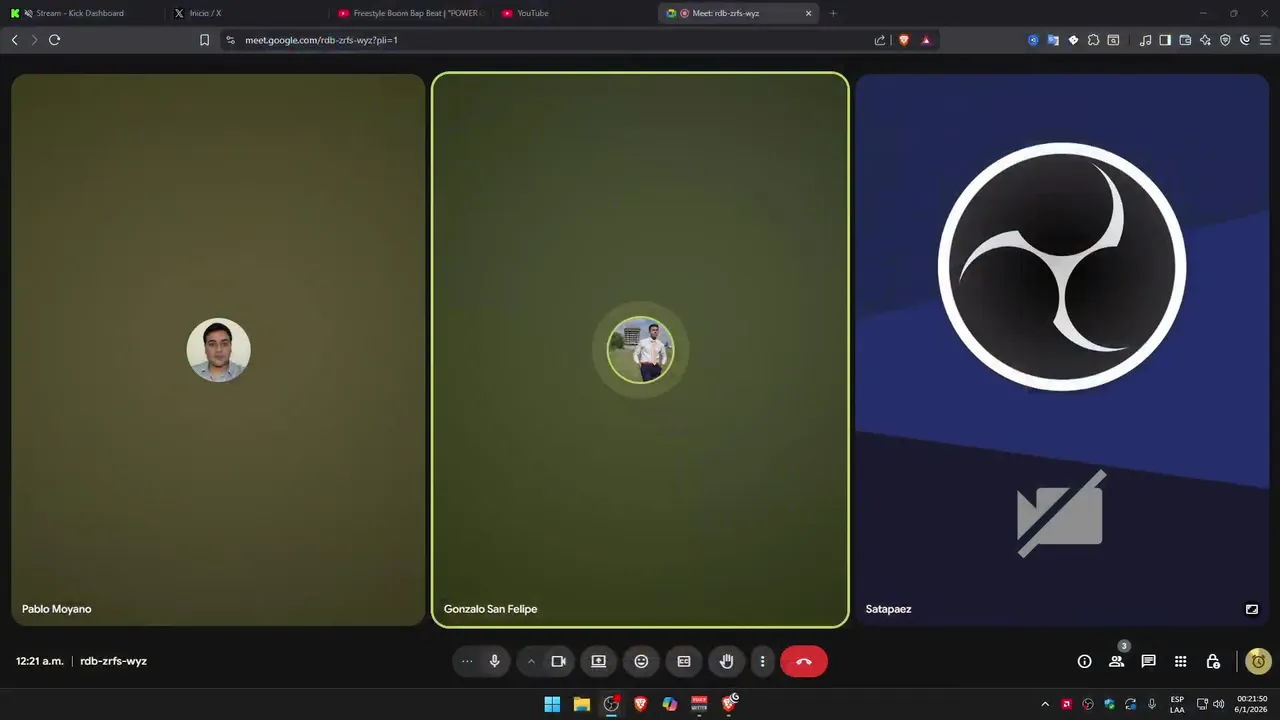1280x720 pixels.
Task: Open volume control in system tray
Action: [1218, 704]
